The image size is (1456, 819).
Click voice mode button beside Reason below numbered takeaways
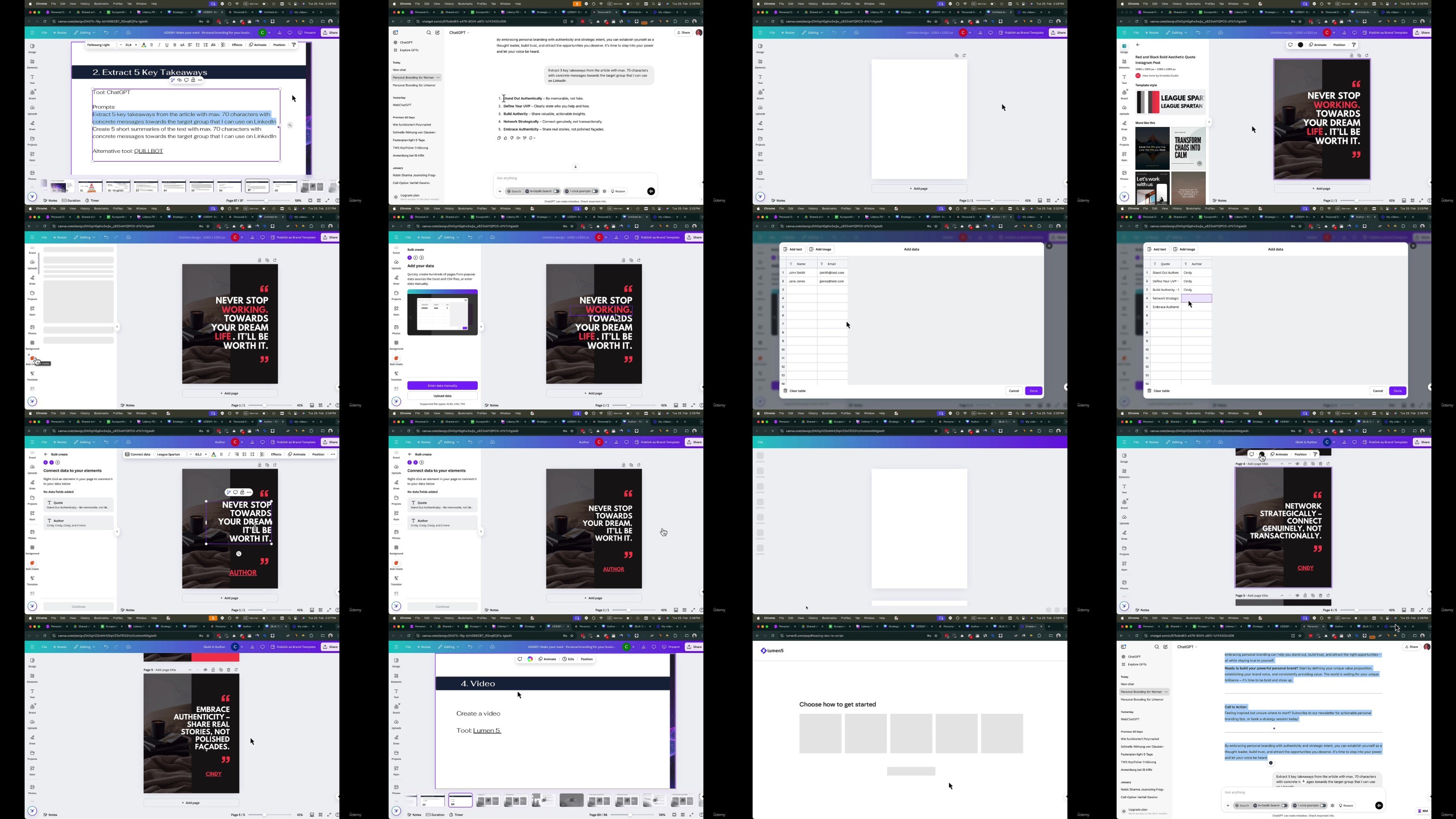pyautogui.click(x=651, y=192)
